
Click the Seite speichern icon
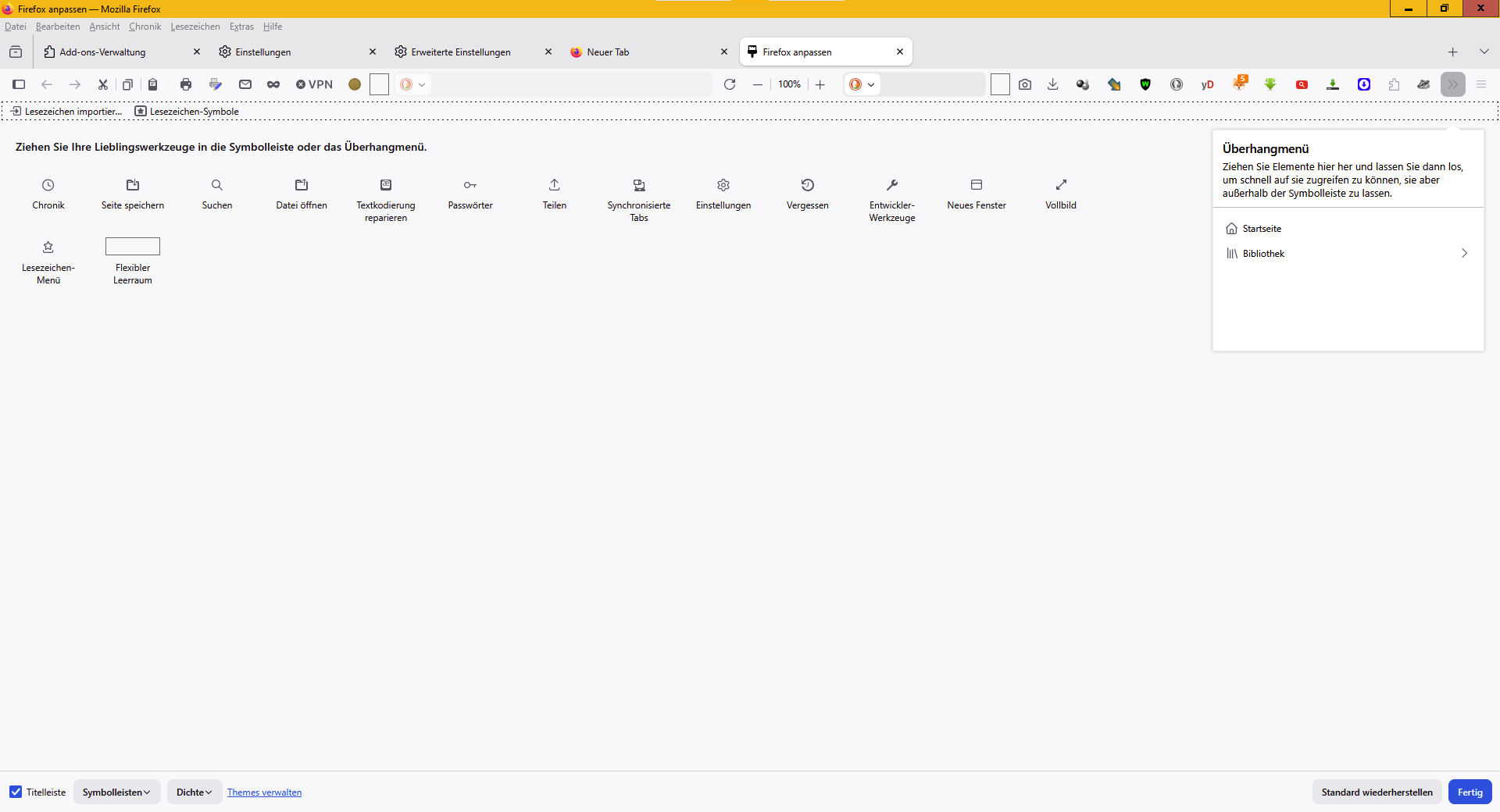(133, 185)
